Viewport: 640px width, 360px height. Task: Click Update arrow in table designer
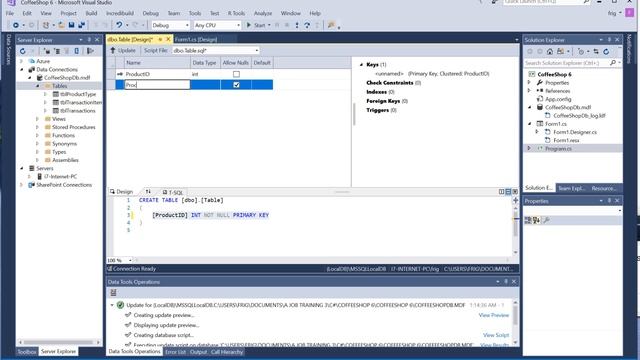[113, 50]
